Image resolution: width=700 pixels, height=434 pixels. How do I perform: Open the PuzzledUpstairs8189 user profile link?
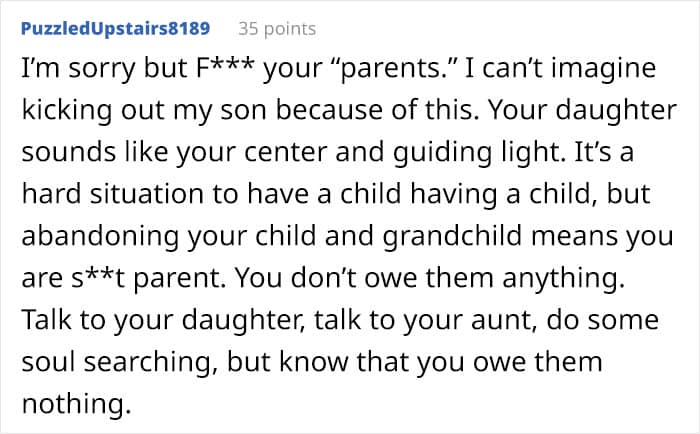click(115, 28)
